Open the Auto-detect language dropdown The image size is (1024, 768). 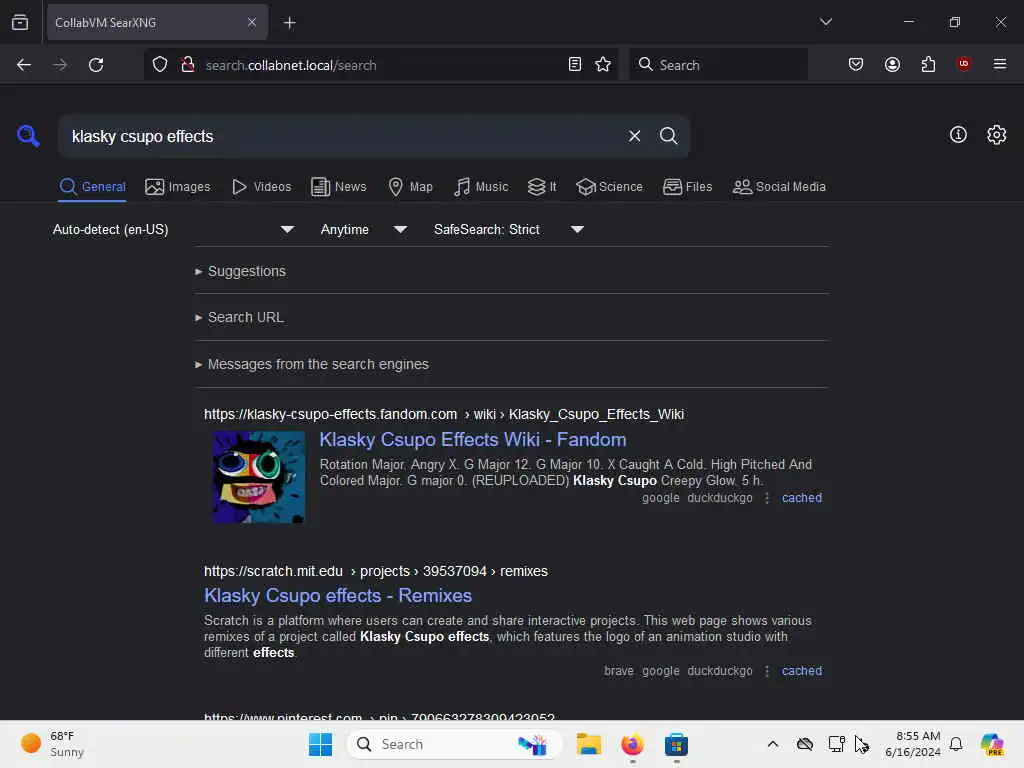[173, 229]
